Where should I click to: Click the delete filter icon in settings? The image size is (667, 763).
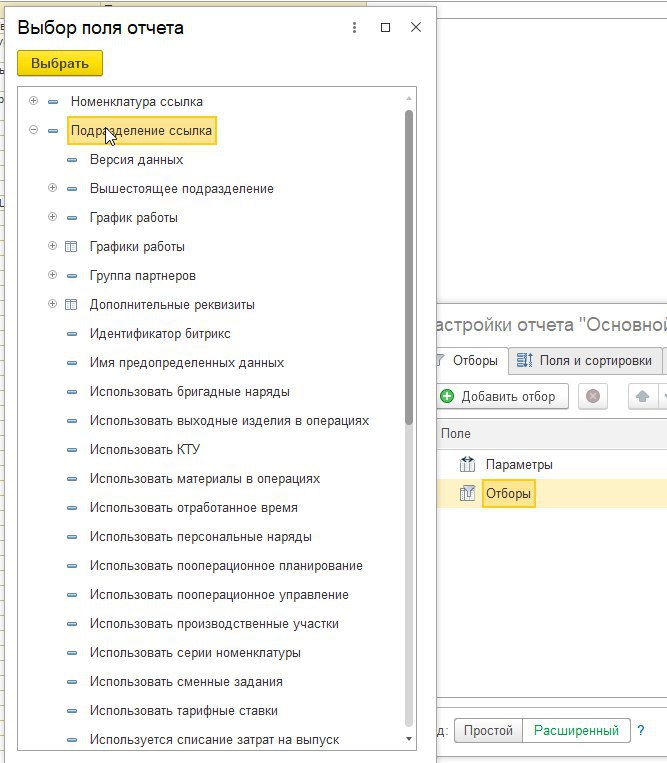(x=593, y=397)
